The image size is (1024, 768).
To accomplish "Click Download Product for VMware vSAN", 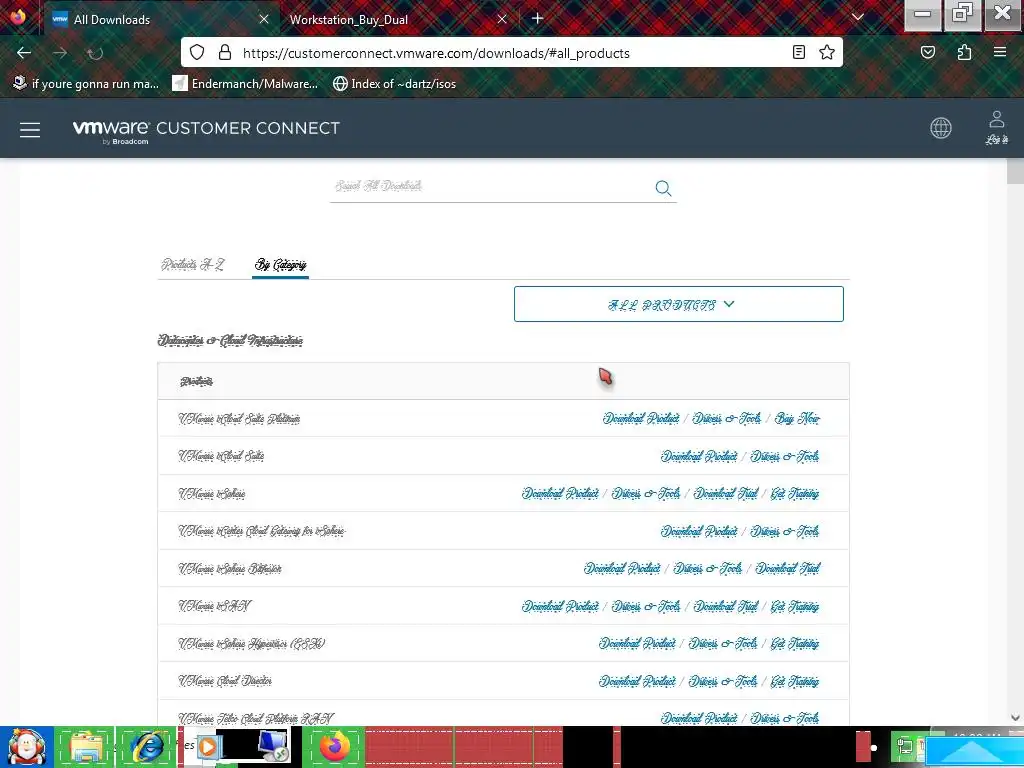I will (560, 606).
